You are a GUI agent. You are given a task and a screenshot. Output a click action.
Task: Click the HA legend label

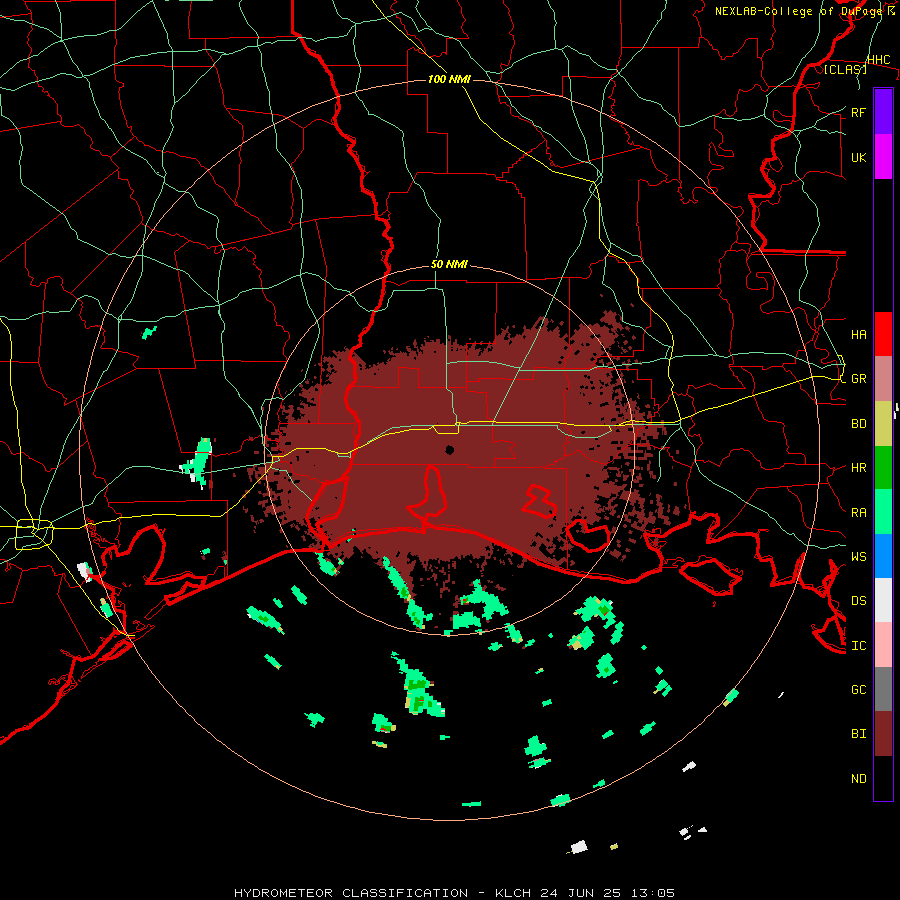click(x=858, y=334)
